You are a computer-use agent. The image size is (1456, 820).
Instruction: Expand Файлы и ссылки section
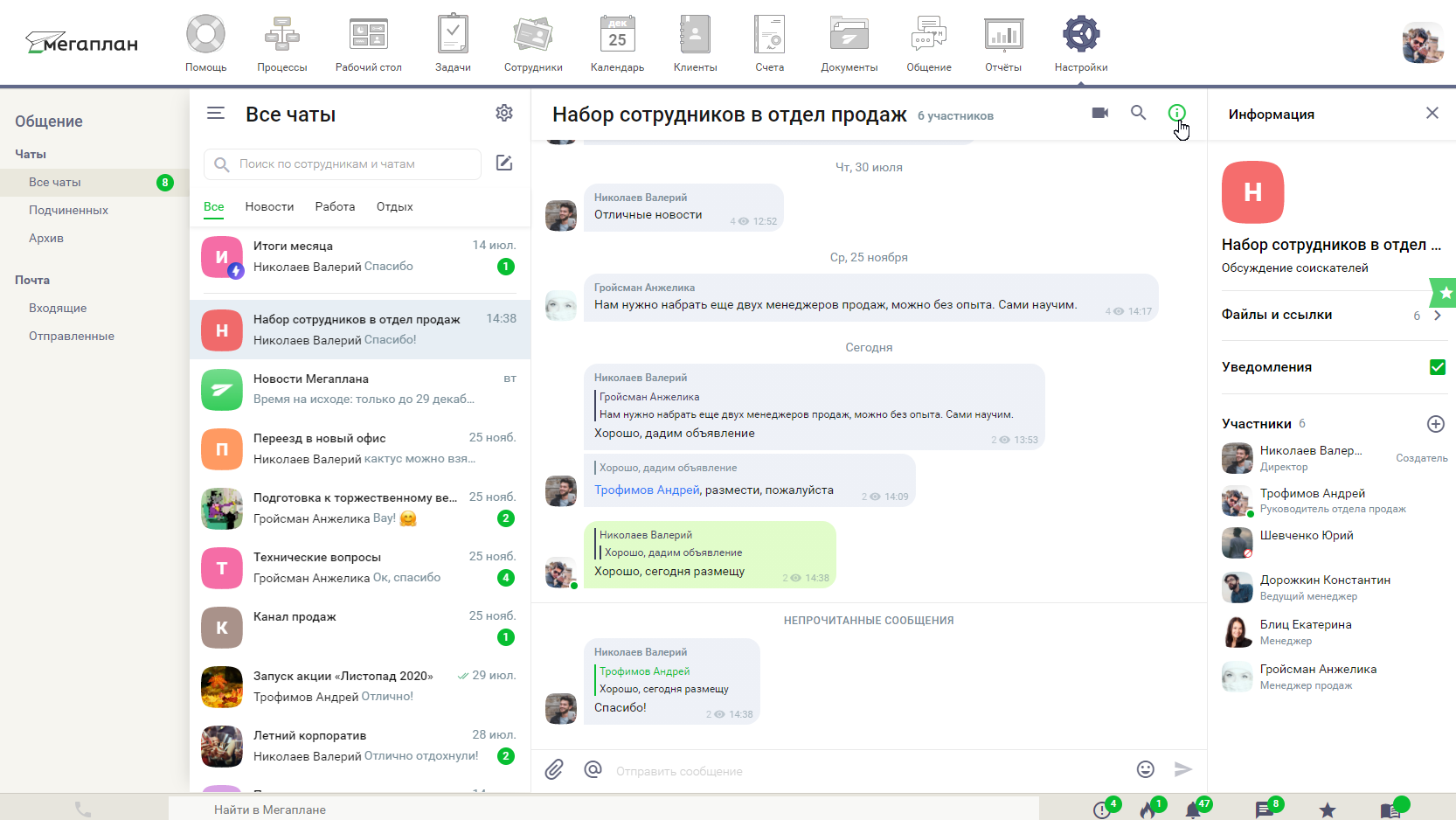(x=1333, y=316)
